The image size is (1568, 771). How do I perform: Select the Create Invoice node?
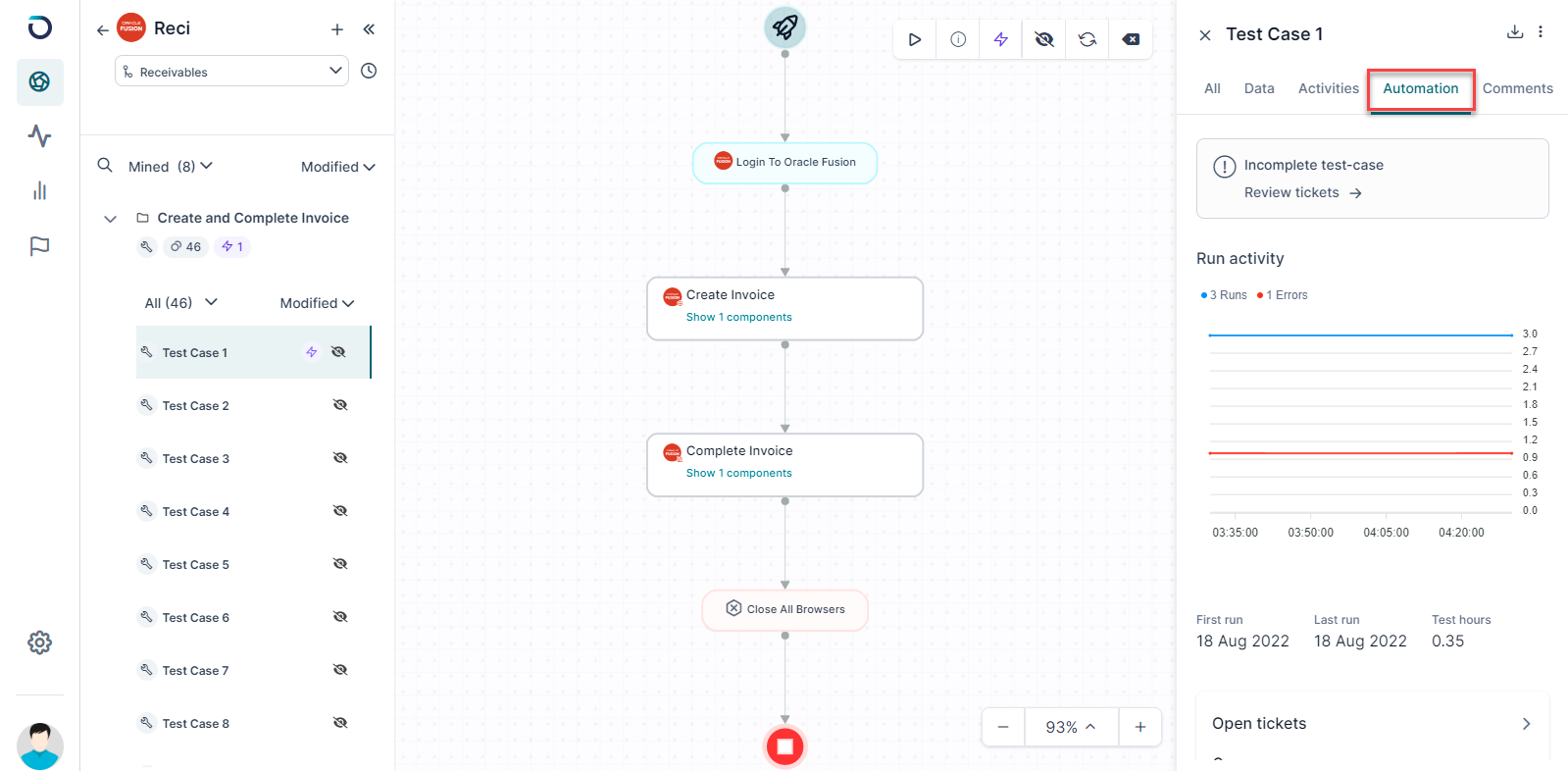pyautogui.click(x=784, y=308)
